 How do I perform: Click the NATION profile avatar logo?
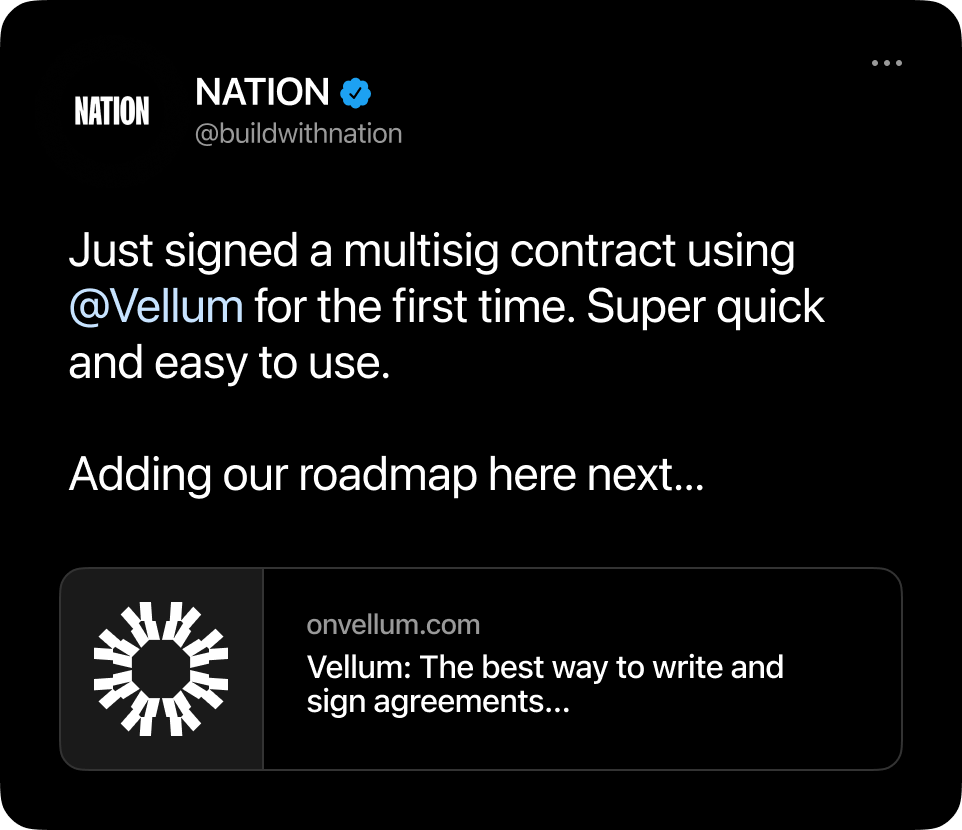(112, 112)
